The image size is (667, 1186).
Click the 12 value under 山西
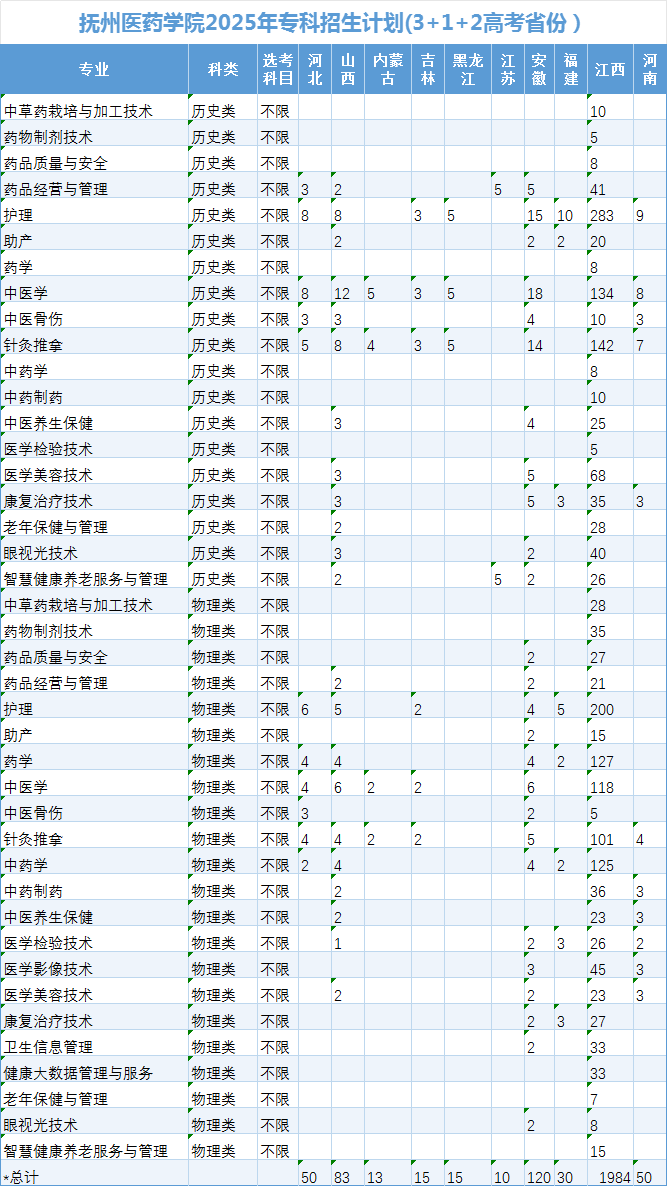[343, 294]
